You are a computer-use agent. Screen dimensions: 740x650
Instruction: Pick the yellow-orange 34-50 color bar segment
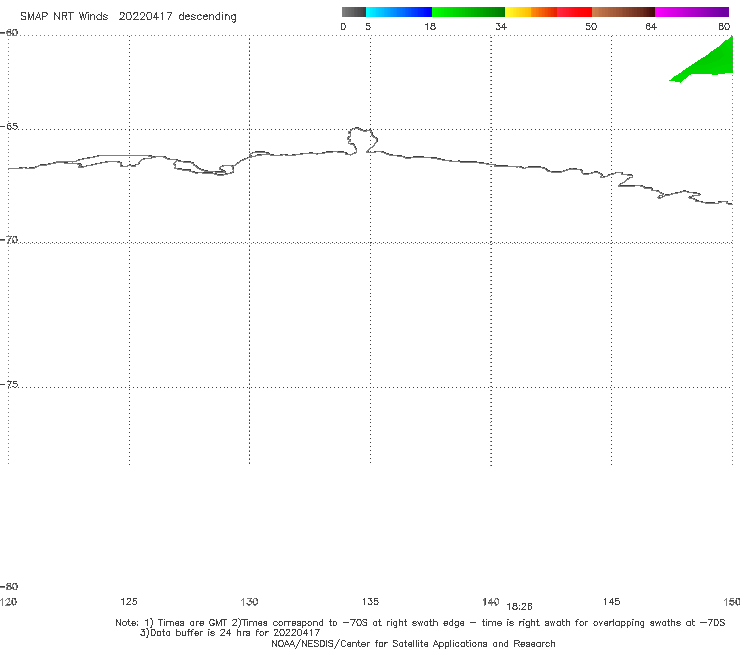pos(548,12)
